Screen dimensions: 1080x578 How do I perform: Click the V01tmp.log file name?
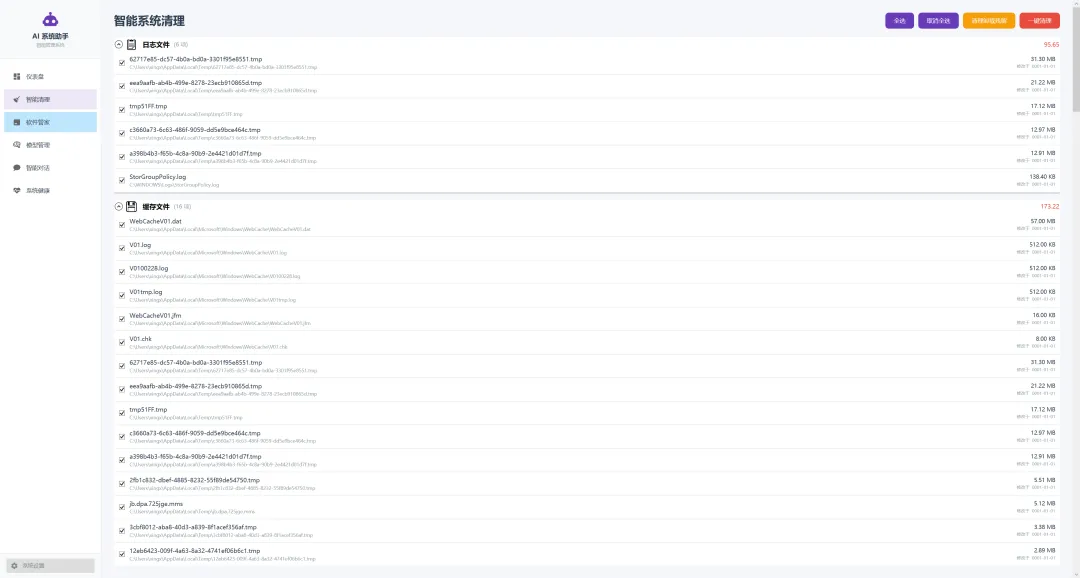click(146, 292)
